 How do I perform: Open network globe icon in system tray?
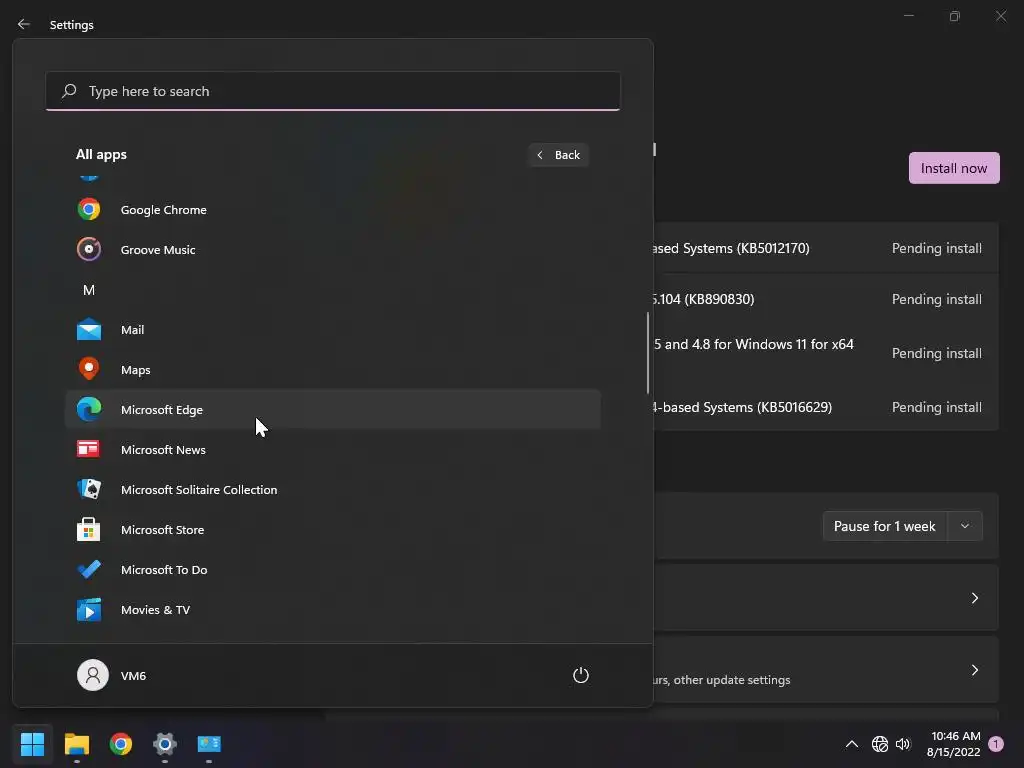tap(880, 744)
